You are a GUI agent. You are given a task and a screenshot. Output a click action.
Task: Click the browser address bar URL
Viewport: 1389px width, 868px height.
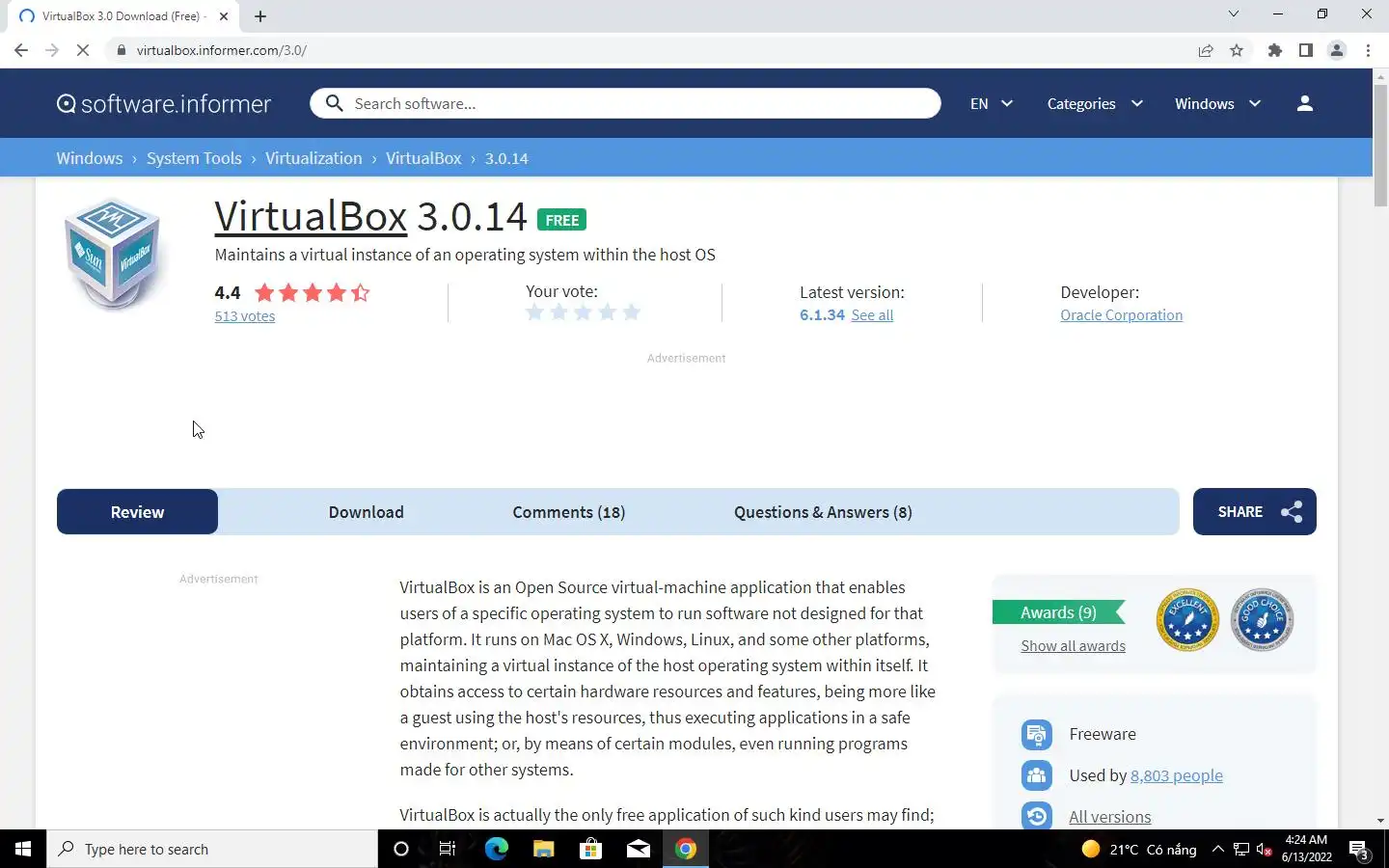click(222, 50)
